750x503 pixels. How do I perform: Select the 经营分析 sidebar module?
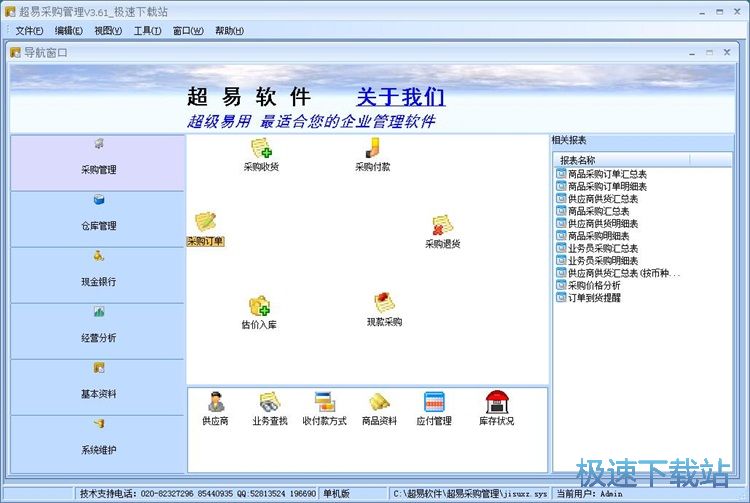(98, 331)
